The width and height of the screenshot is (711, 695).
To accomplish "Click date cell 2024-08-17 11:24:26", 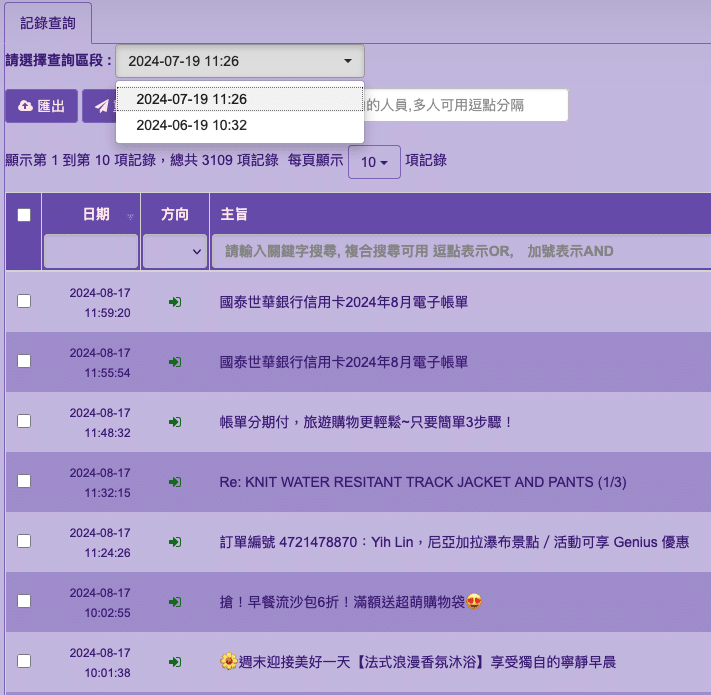I will (100, 543).
